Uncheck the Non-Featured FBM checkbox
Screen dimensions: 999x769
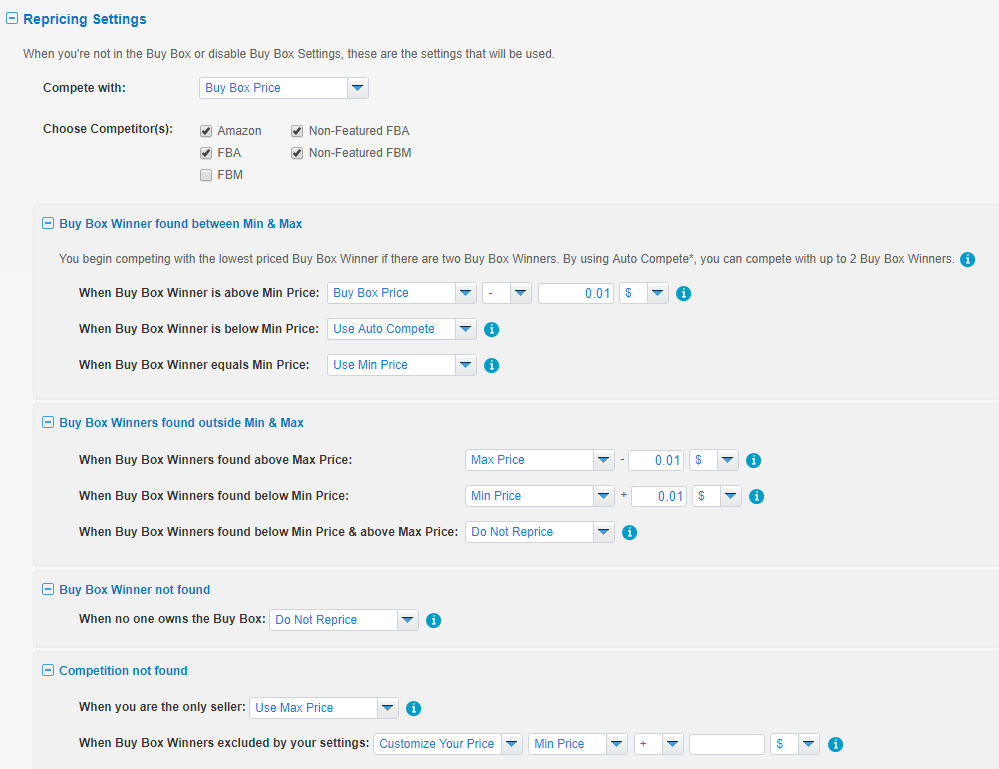click(297, 153)
